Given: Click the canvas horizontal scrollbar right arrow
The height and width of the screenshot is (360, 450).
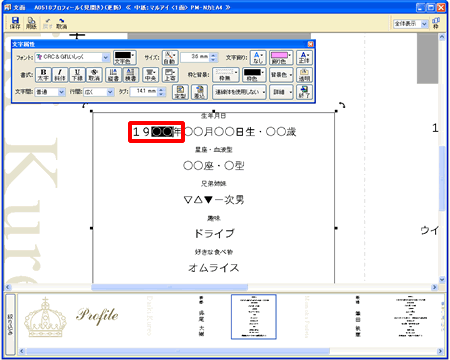Looking at the screenshot, I should click(434, 287).
